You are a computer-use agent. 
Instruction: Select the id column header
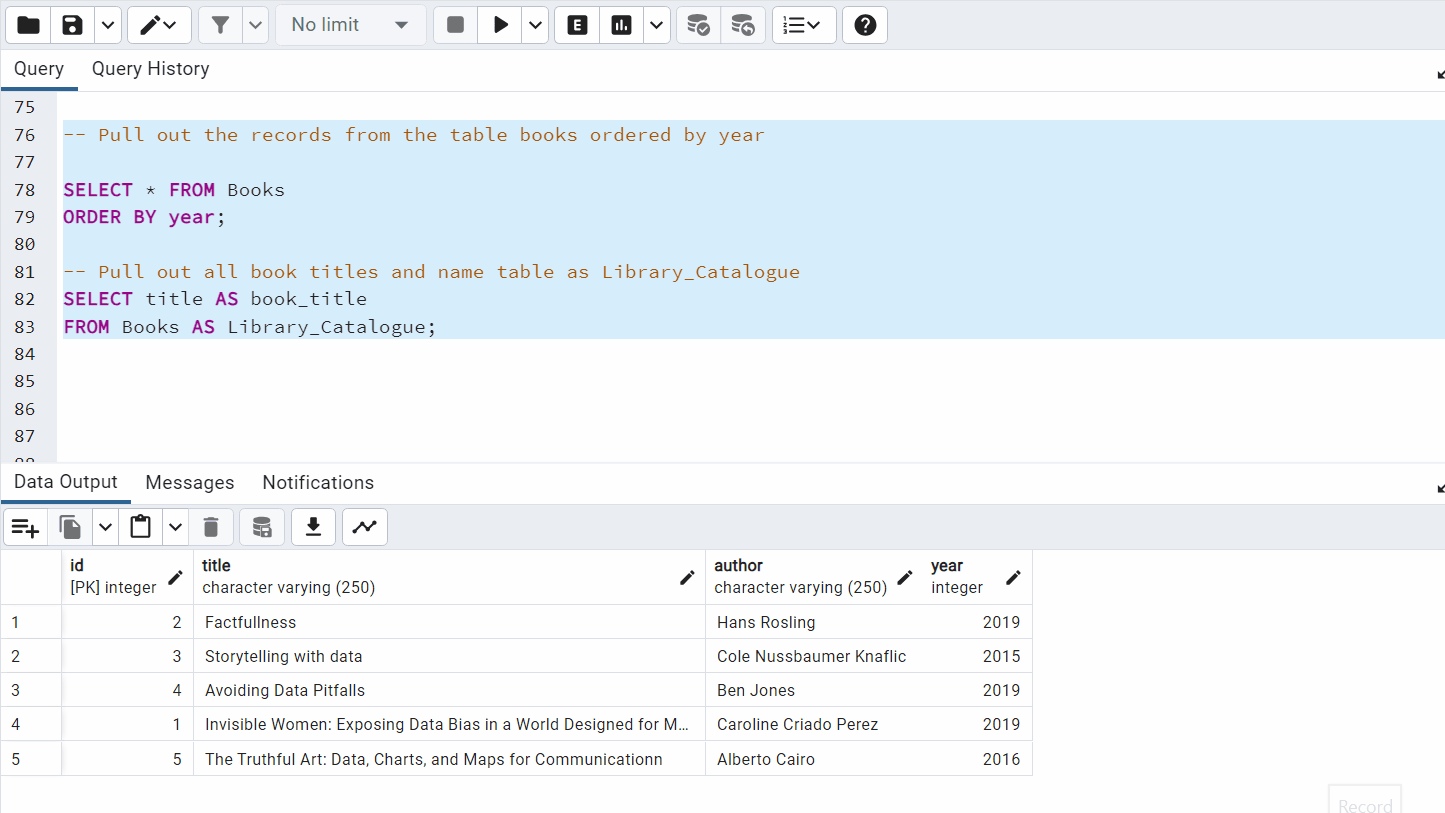(127, 577)
